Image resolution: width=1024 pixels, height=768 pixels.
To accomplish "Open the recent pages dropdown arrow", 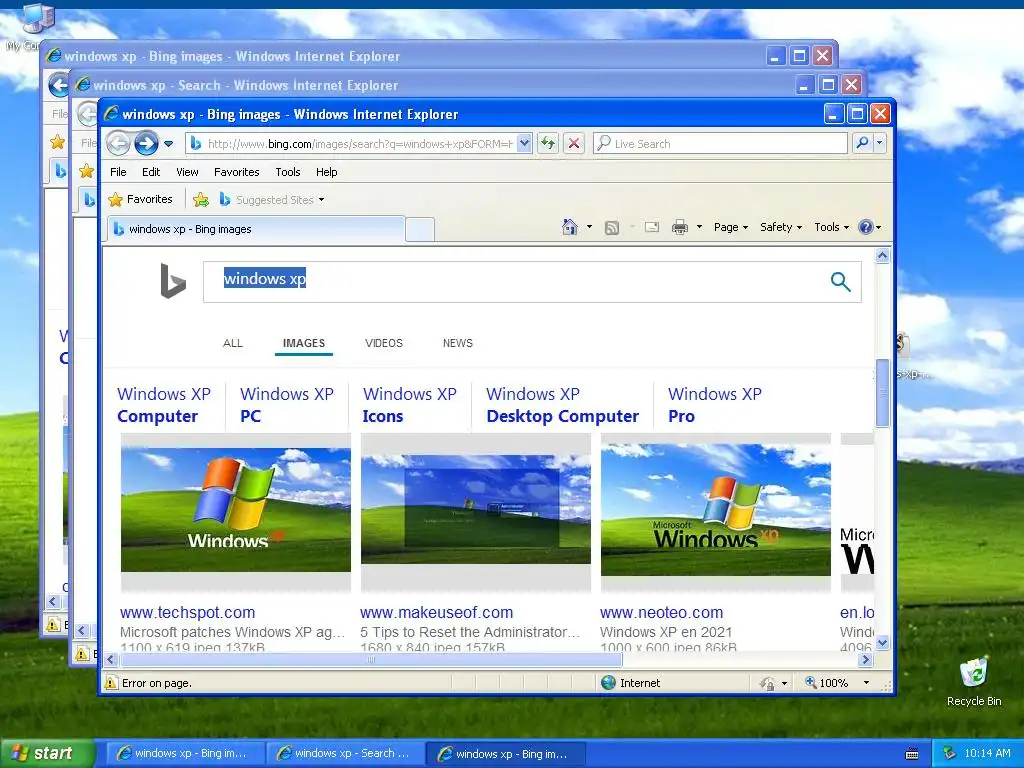I will 168,144.
